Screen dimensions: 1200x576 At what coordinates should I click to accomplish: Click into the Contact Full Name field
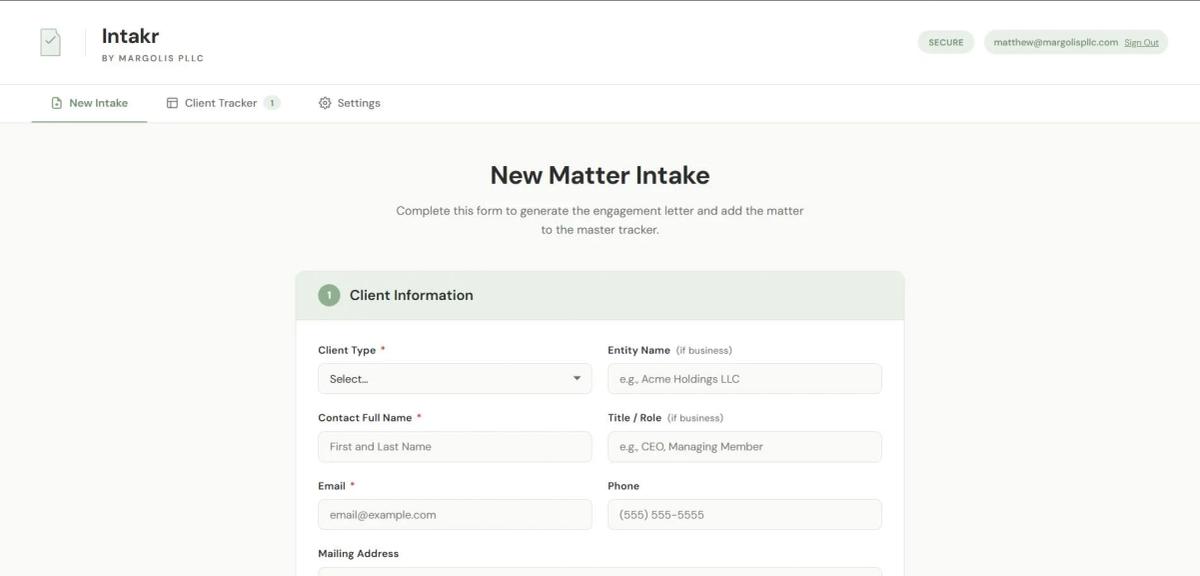(454, 447)
